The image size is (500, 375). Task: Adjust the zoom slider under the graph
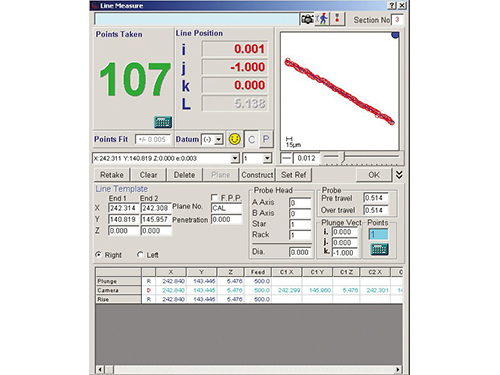(342, 157)
